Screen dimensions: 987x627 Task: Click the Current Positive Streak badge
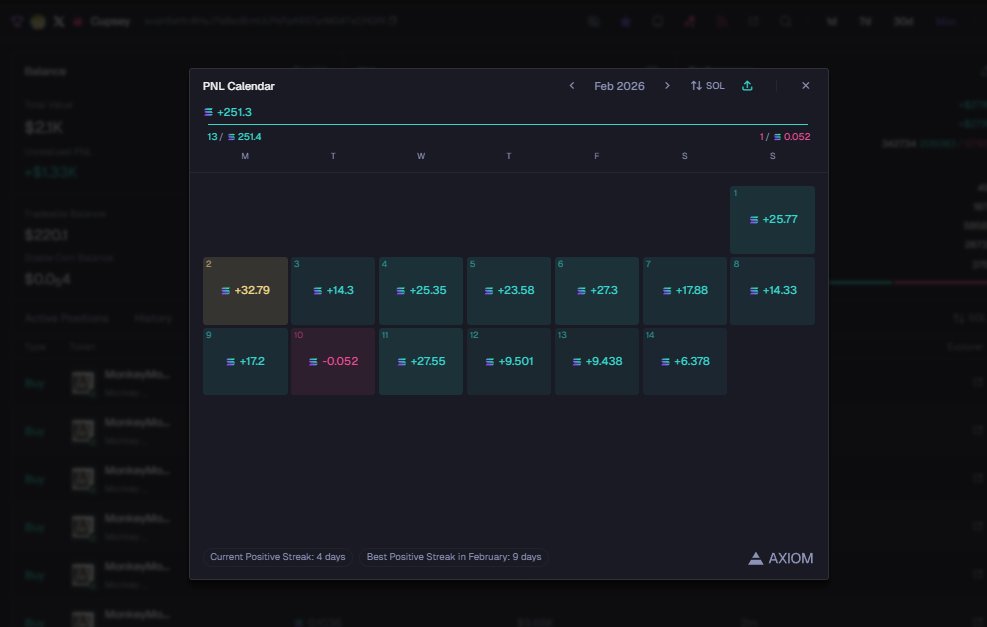pyautogui.click(x=277, y=557)
